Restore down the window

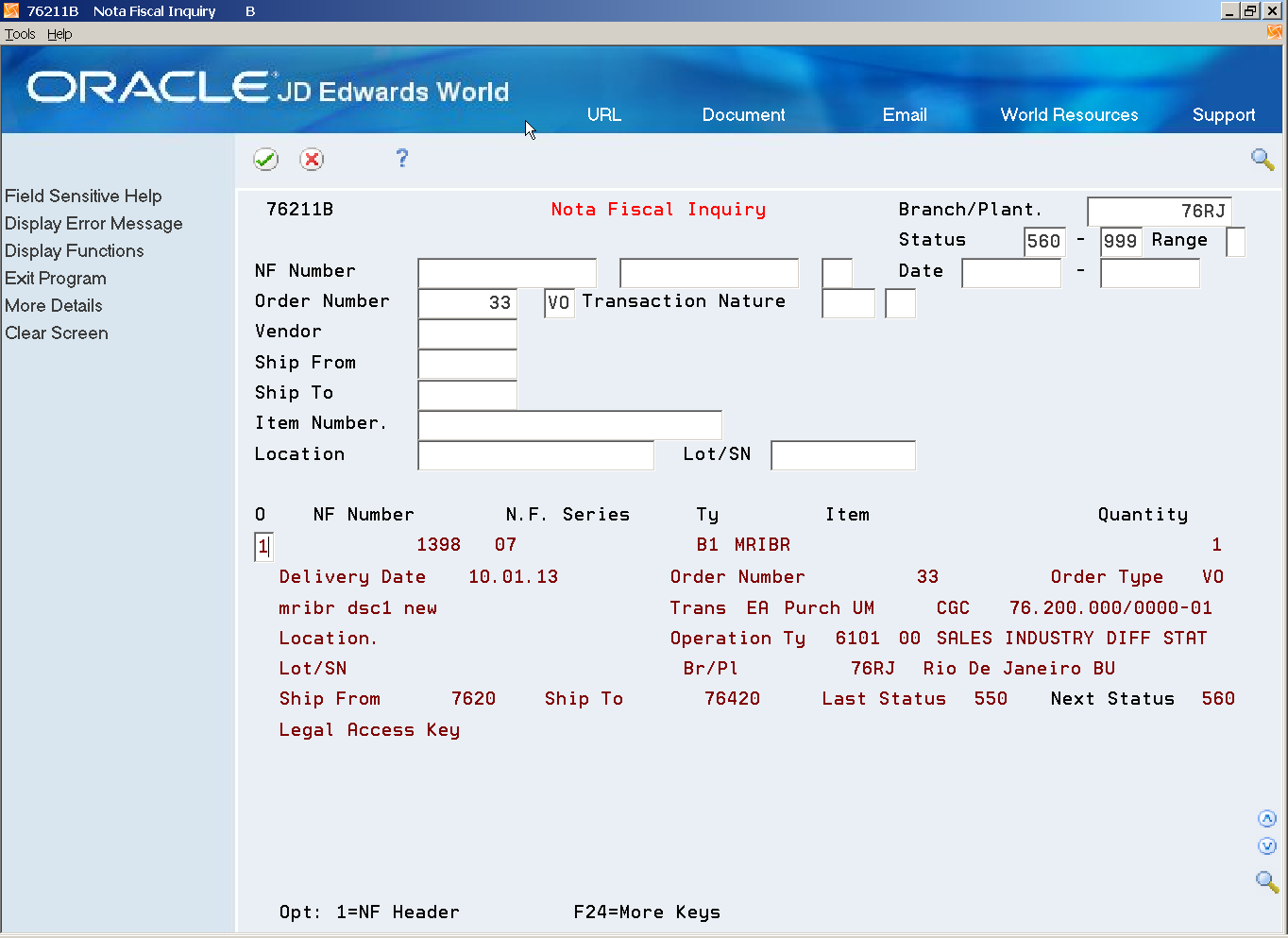tap(1251, 11)
